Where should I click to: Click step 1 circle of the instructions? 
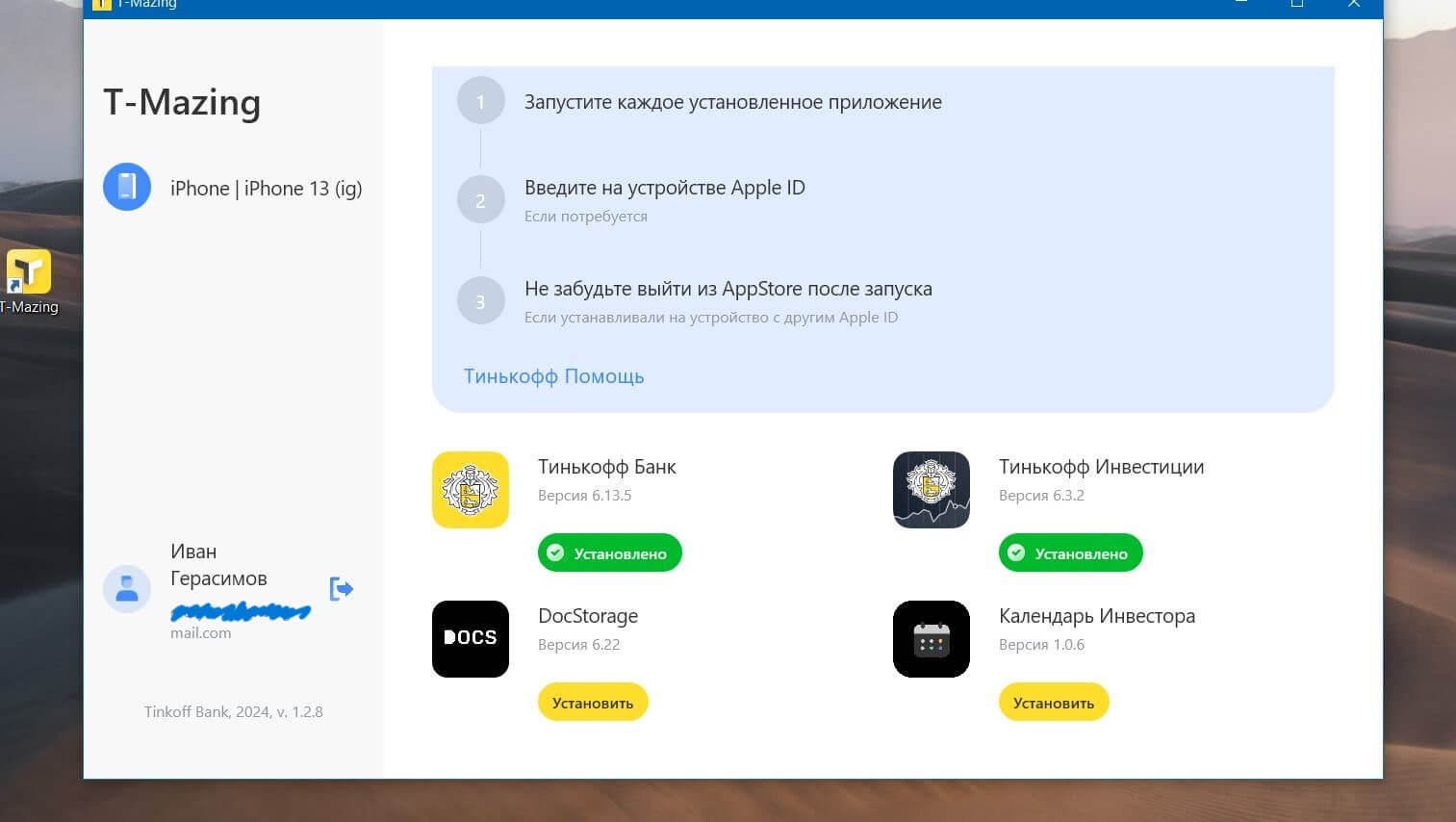[x=480, y=100]
